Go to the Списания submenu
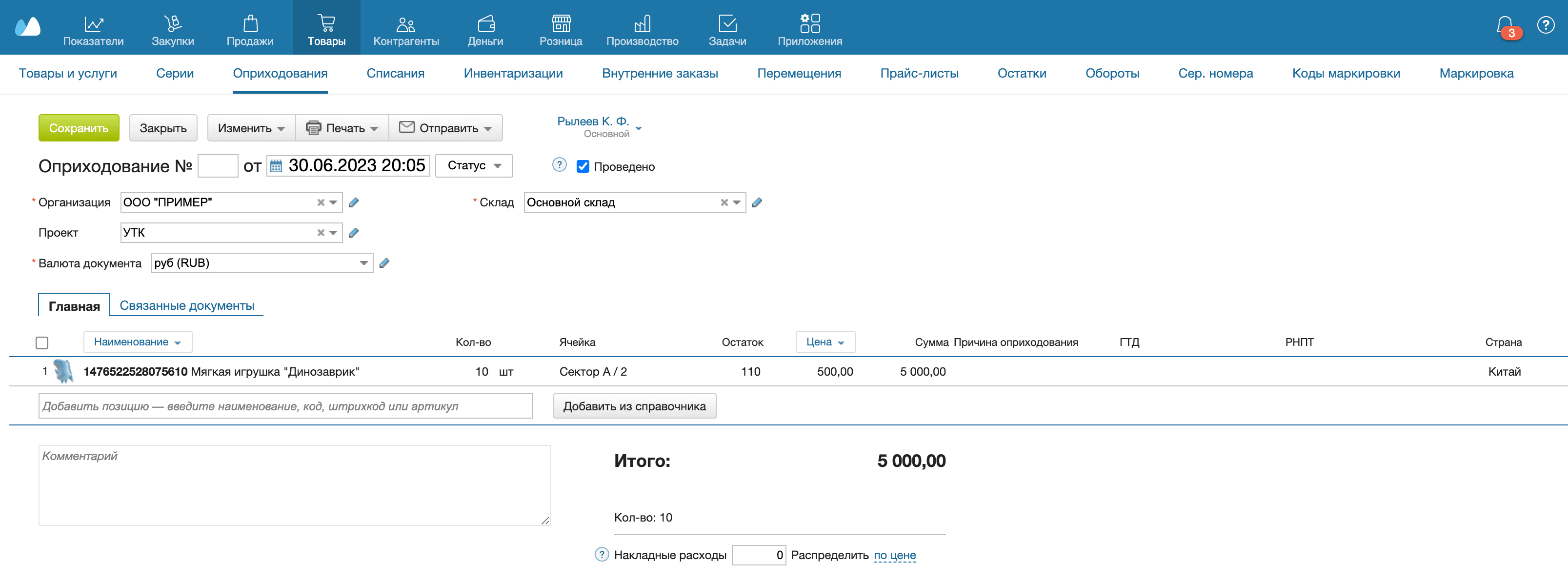 [x=395, y=73]
